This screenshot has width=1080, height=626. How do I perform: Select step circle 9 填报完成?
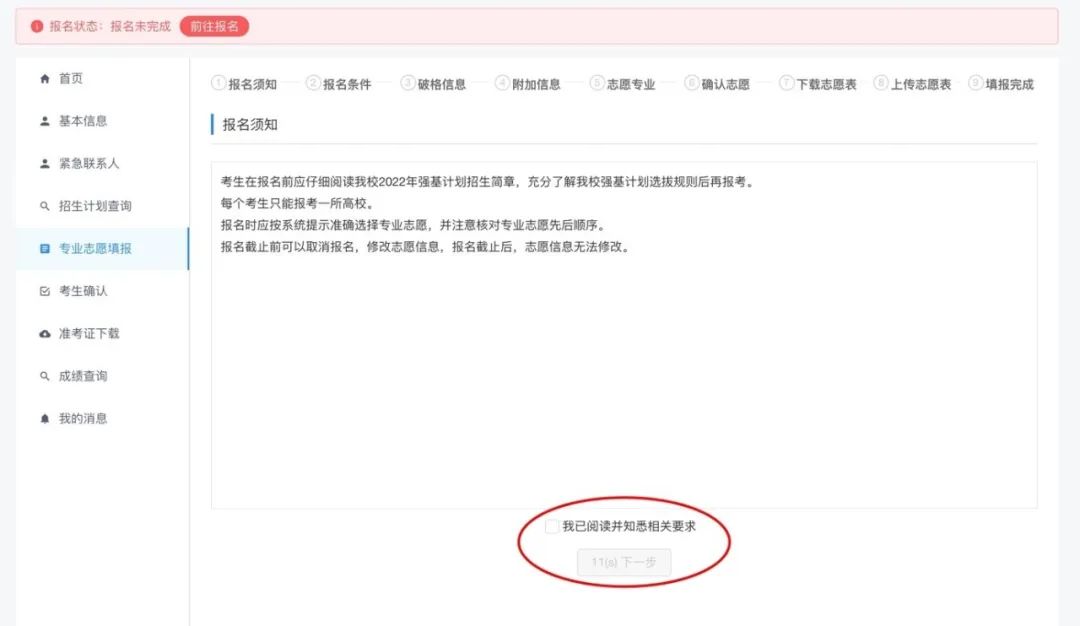pos(975,83)
